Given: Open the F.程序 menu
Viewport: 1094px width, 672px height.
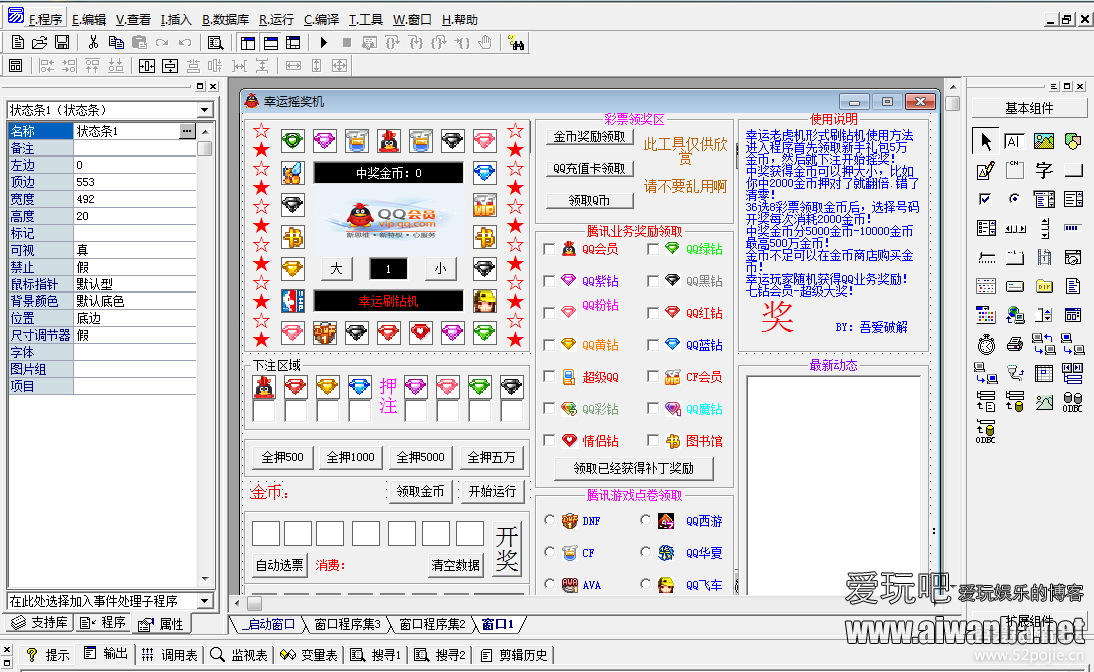Looking at the screenshot, I should point(45,20).
